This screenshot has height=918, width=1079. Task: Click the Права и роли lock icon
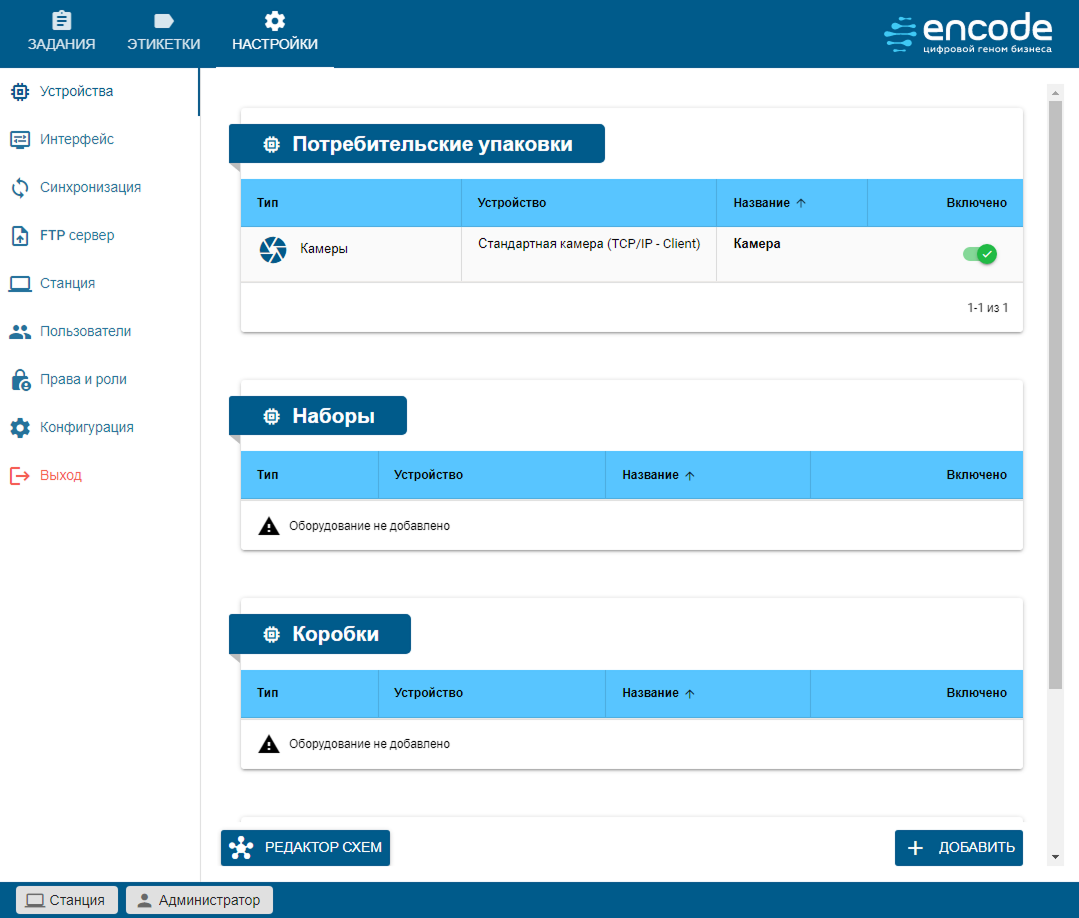click(20, 380)
